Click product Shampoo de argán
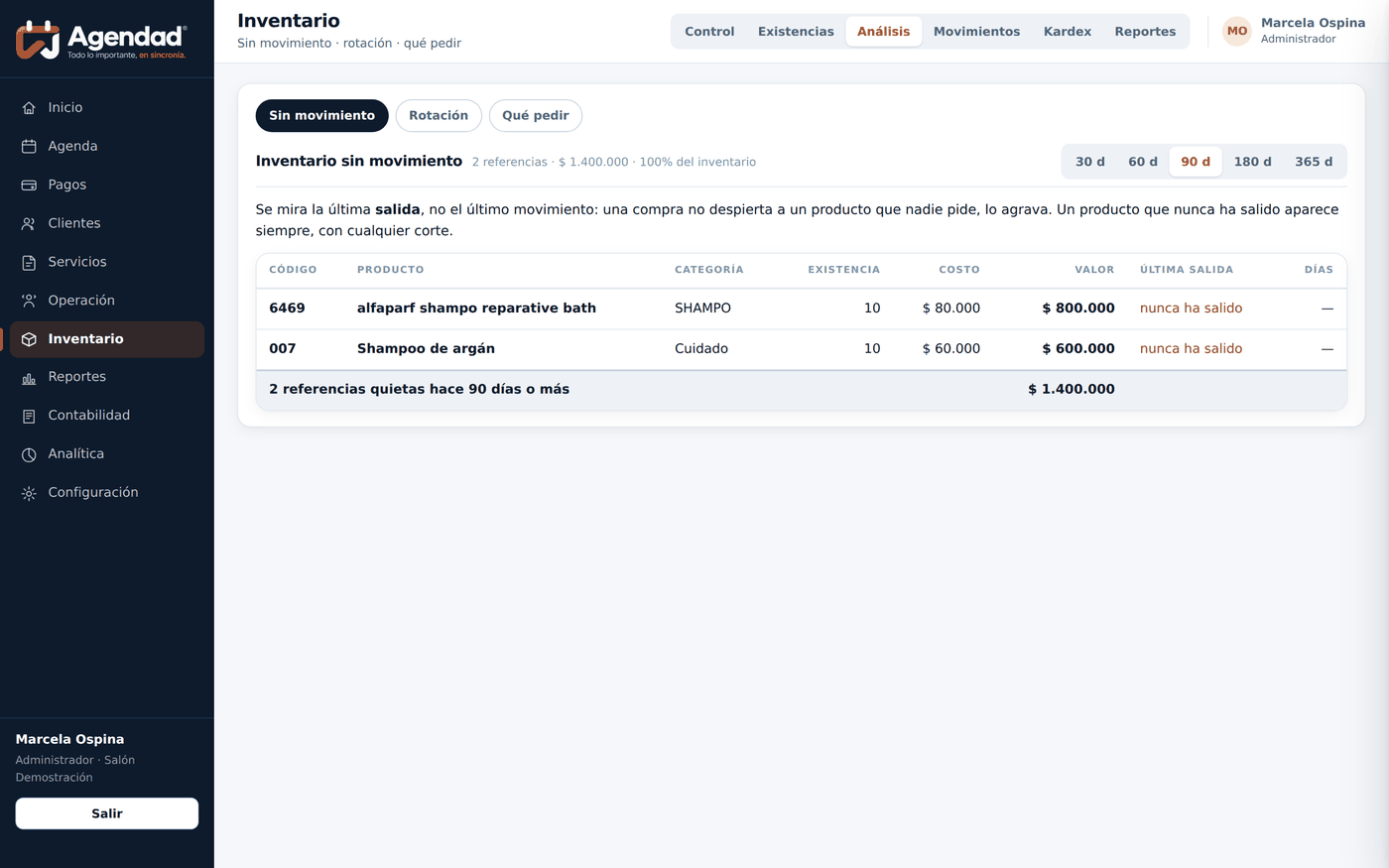 coord(426,349)
